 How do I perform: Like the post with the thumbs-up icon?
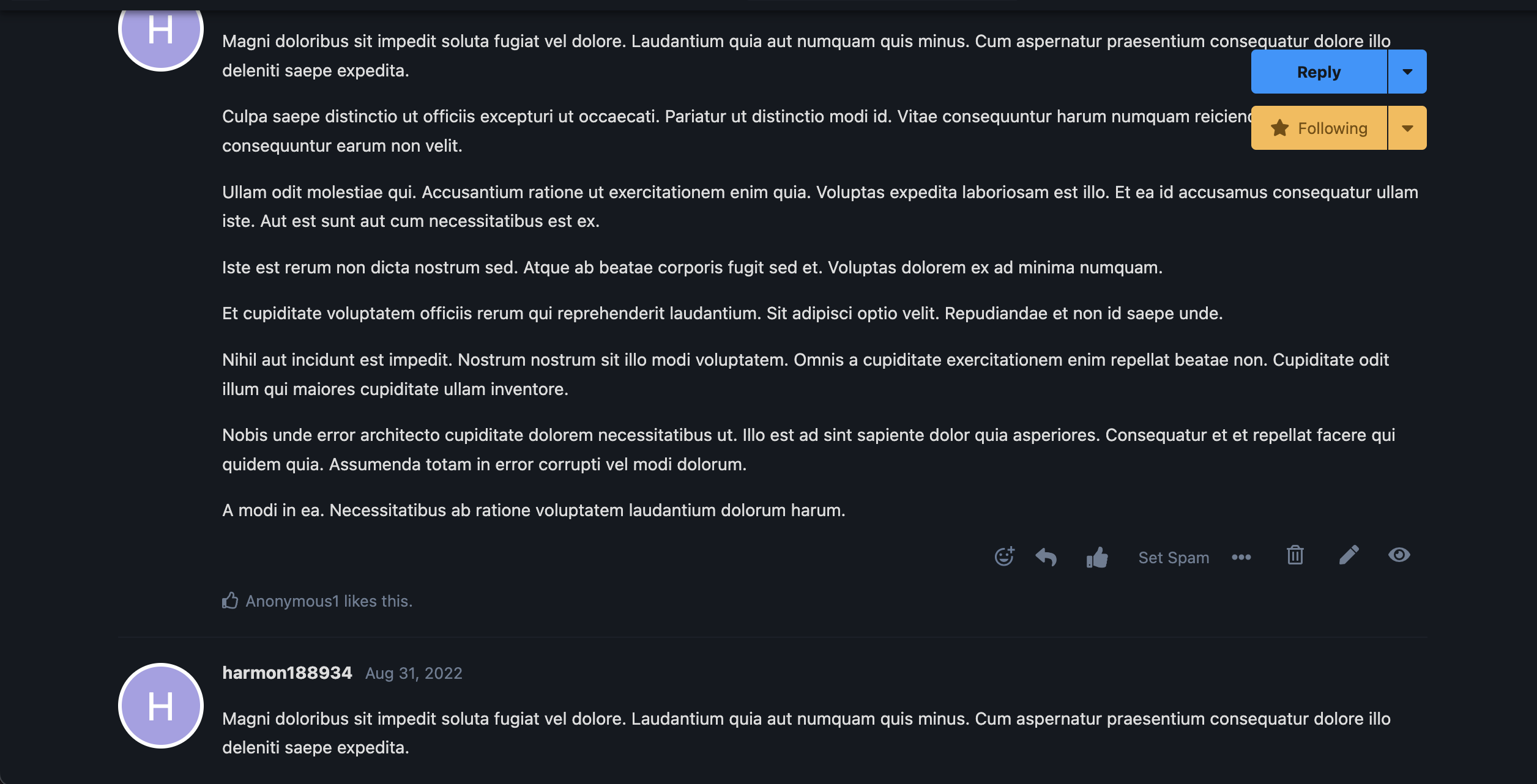(x=1097, y=557)
